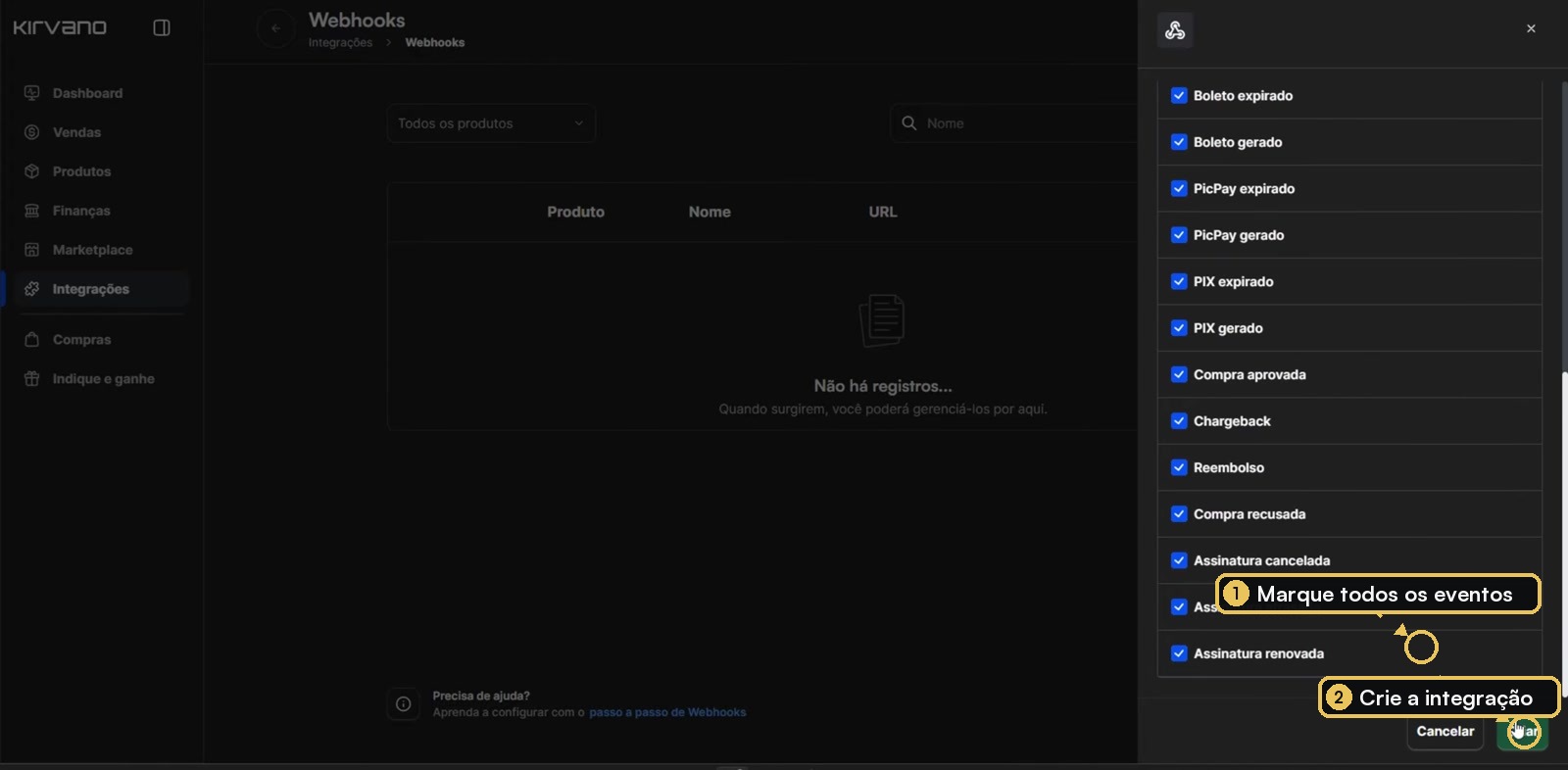
Task: Open Dashboard from the sidebar icon
Action: pos(31,93)
